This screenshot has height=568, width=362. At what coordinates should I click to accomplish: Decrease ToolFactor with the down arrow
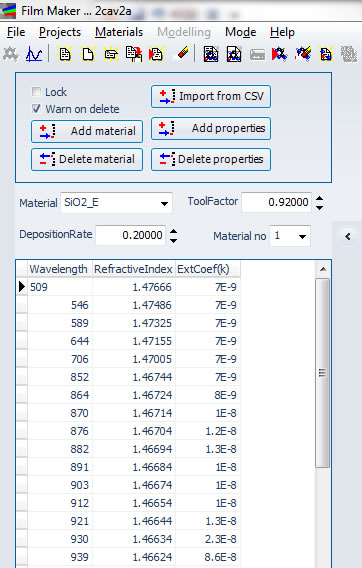click(319, 208)
